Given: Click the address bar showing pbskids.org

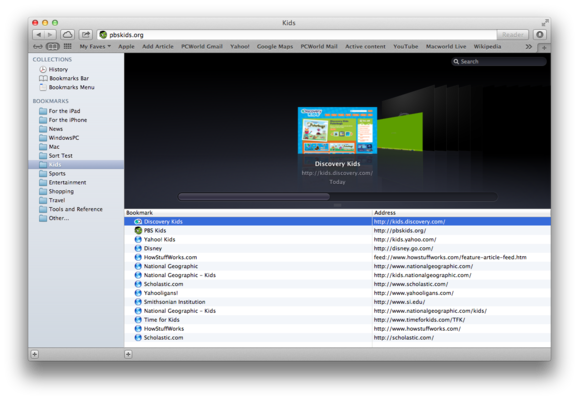Looking at the screenshot, I should click(x=297, y=35).
